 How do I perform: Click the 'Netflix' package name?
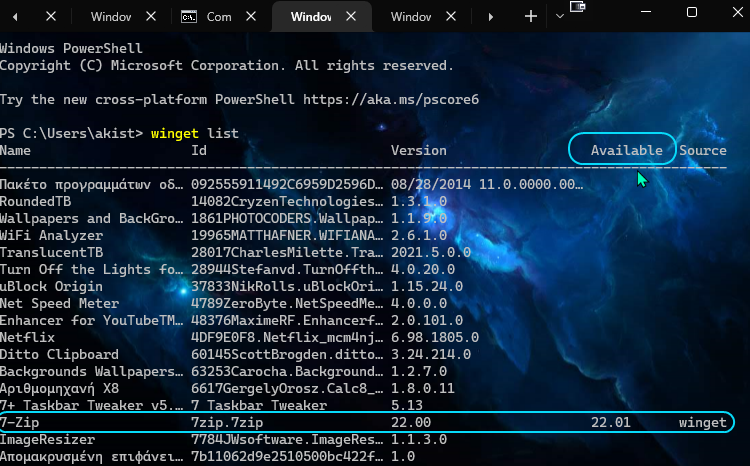click(x=27, y=337)
